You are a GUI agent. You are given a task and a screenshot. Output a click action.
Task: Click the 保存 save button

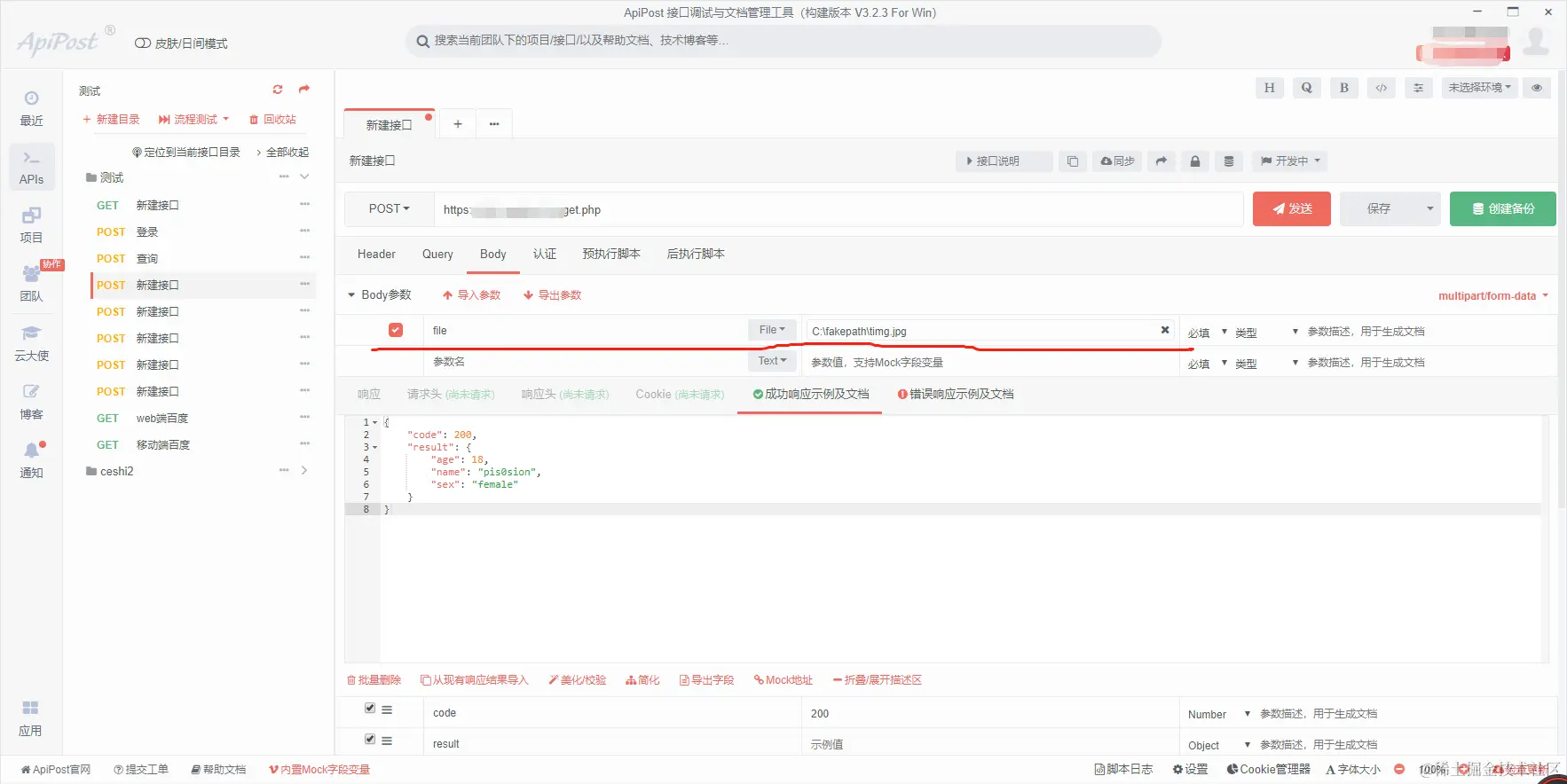[x=1379, y=209]
